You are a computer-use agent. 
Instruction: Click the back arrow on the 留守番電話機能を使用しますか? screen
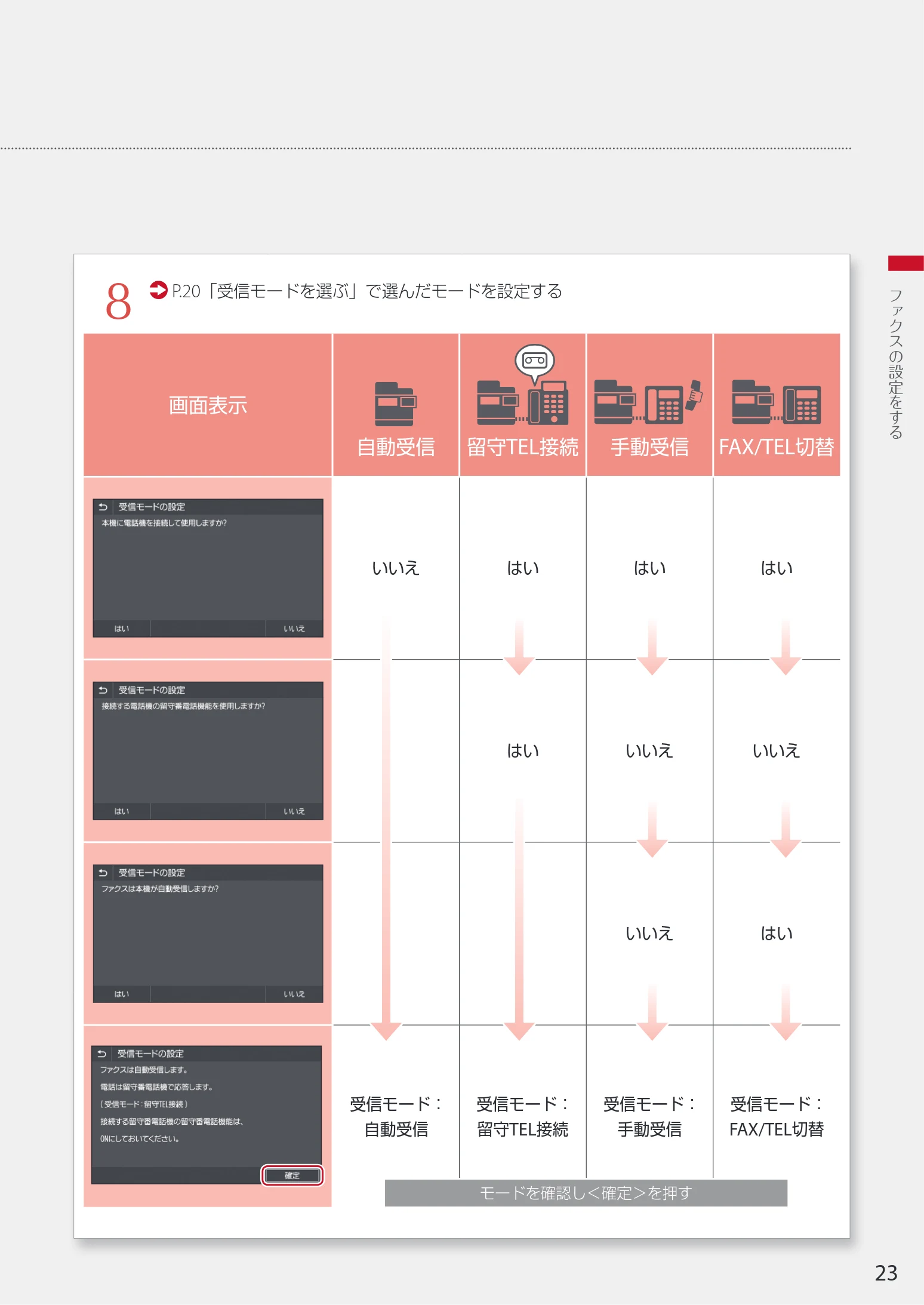(103, 690)
